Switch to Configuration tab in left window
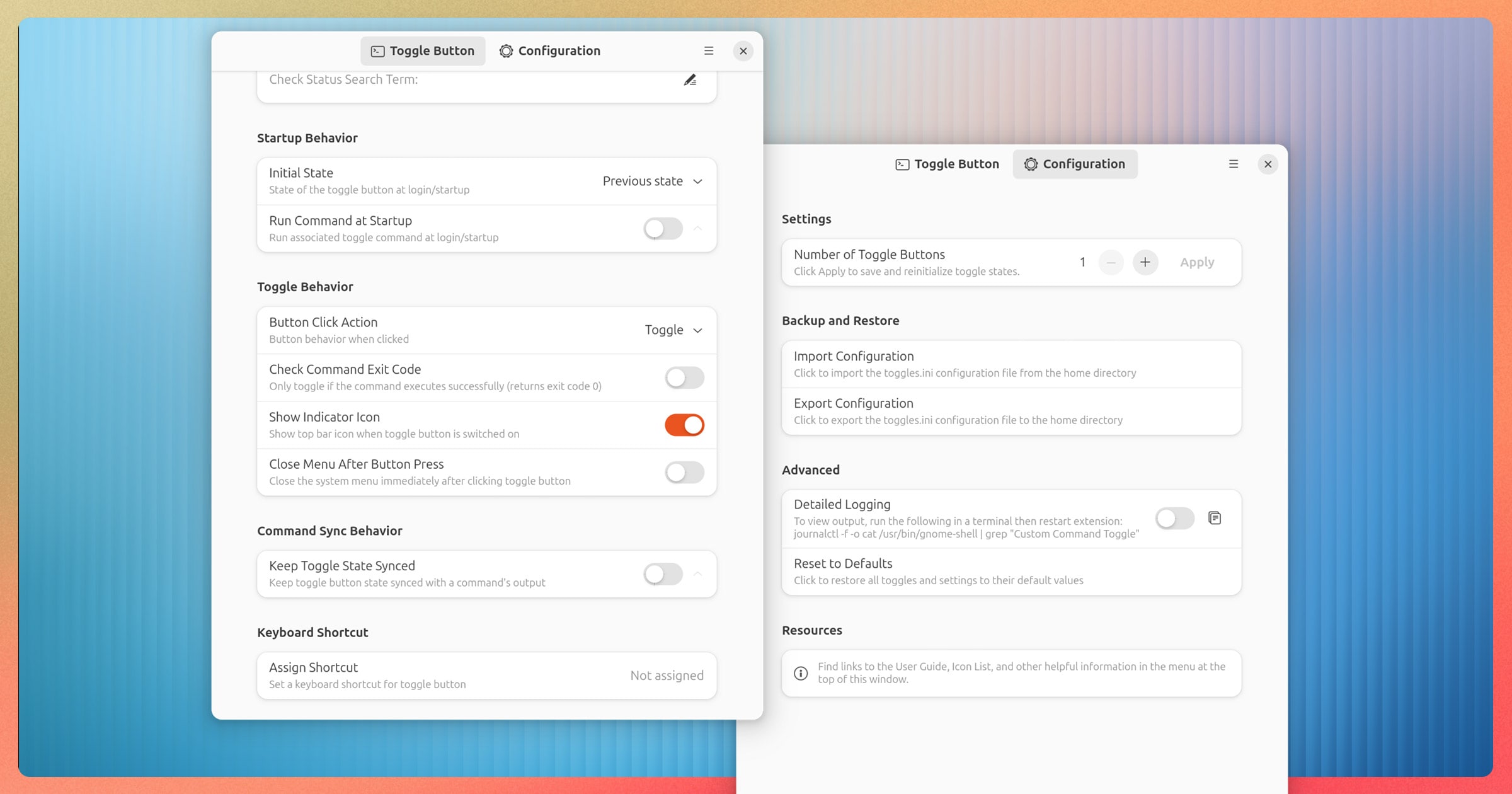This screenshot has width=1512, height=794. [549, 51]
